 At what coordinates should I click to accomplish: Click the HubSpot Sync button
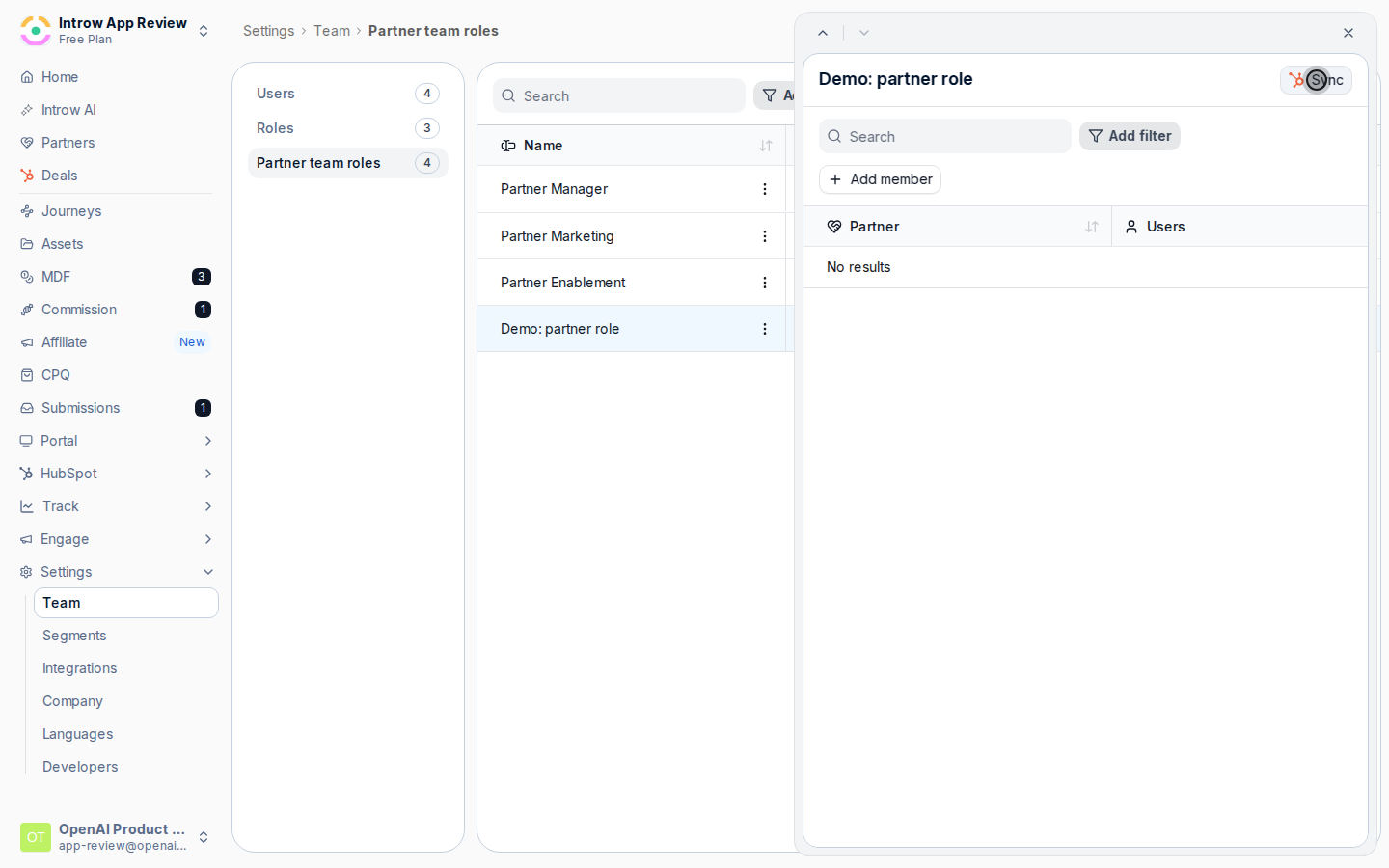1316,80
